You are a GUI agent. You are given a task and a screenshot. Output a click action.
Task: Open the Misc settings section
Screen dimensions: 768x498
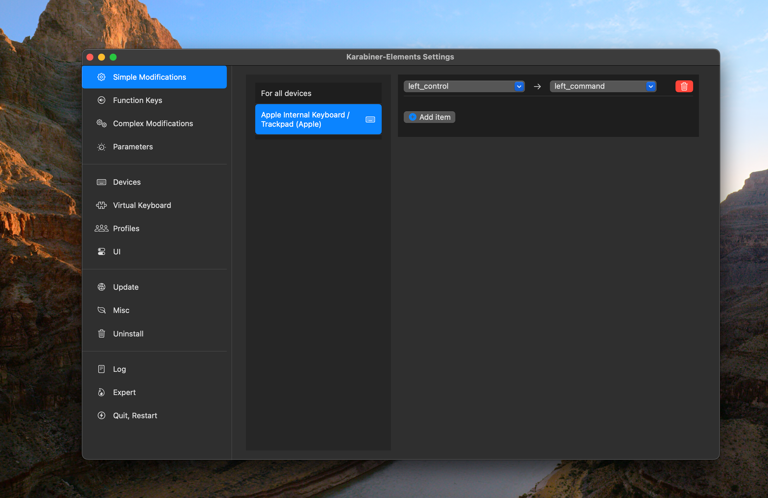121,310
